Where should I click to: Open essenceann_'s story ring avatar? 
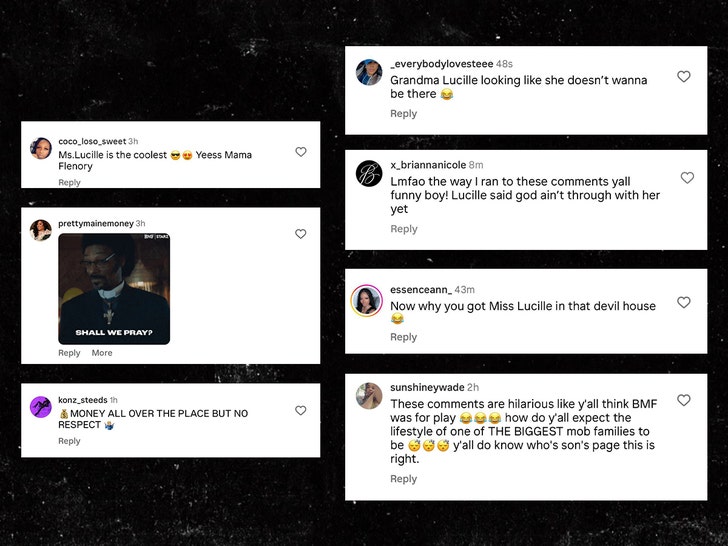[366, 299]
